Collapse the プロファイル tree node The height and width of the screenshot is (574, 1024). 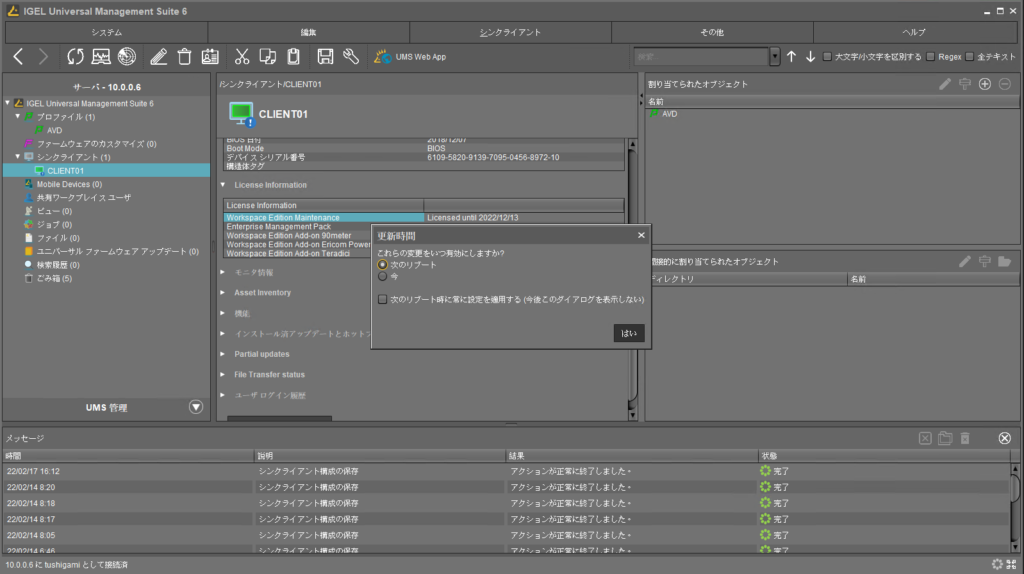click(x=18, y=116)
